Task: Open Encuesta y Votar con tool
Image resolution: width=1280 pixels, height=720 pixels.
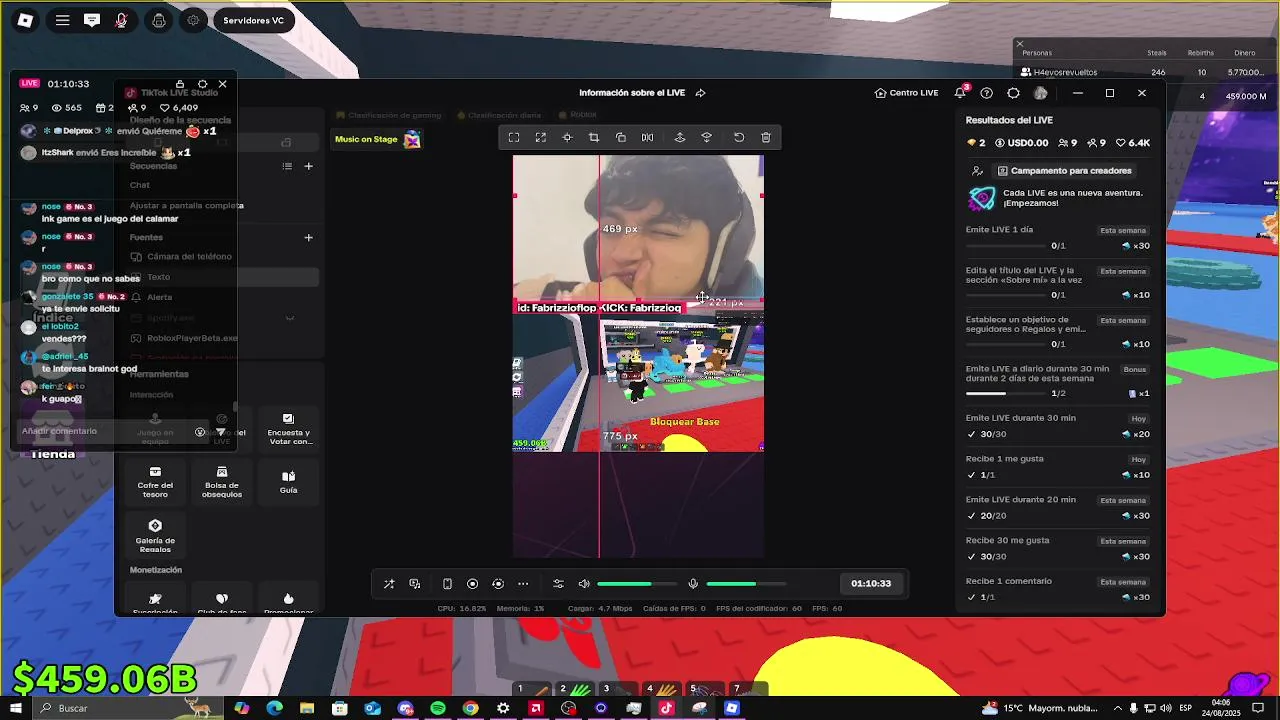Action: 288,429
